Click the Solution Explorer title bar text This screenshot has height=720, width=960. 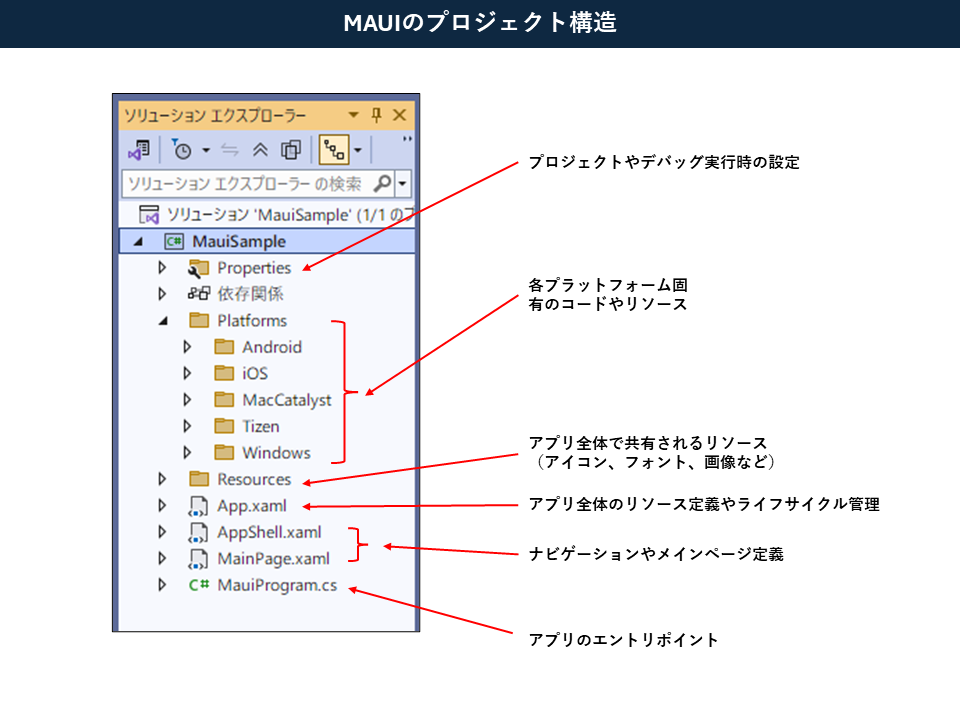click(215, 115)
